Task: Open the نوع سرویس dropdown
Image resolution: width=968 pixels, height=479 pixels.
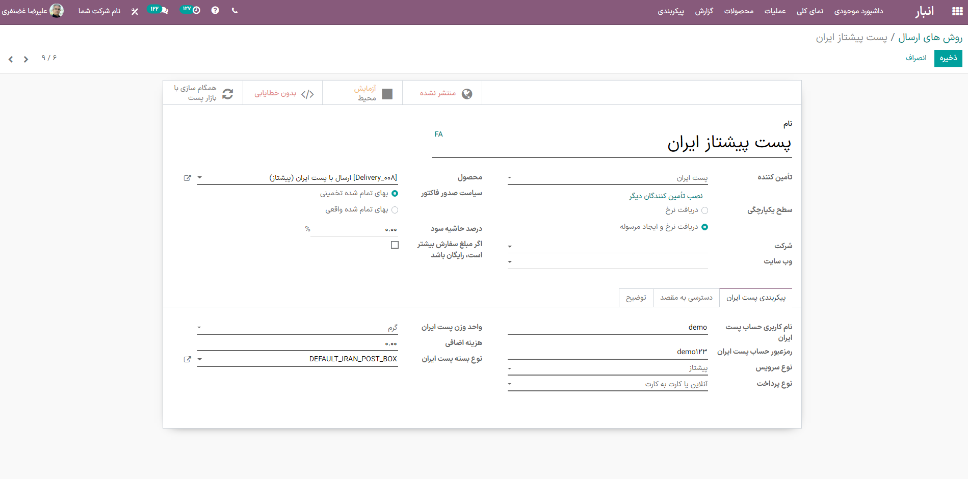Action: click(x=607, y=368)
